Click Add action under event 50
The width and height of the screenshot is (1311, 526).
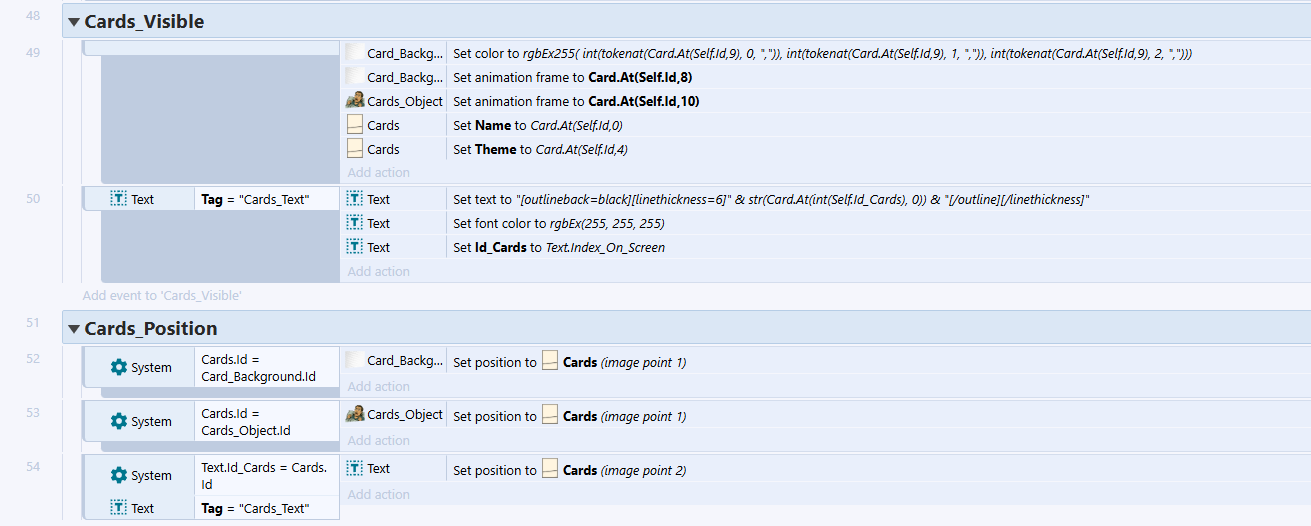(378, 271)
